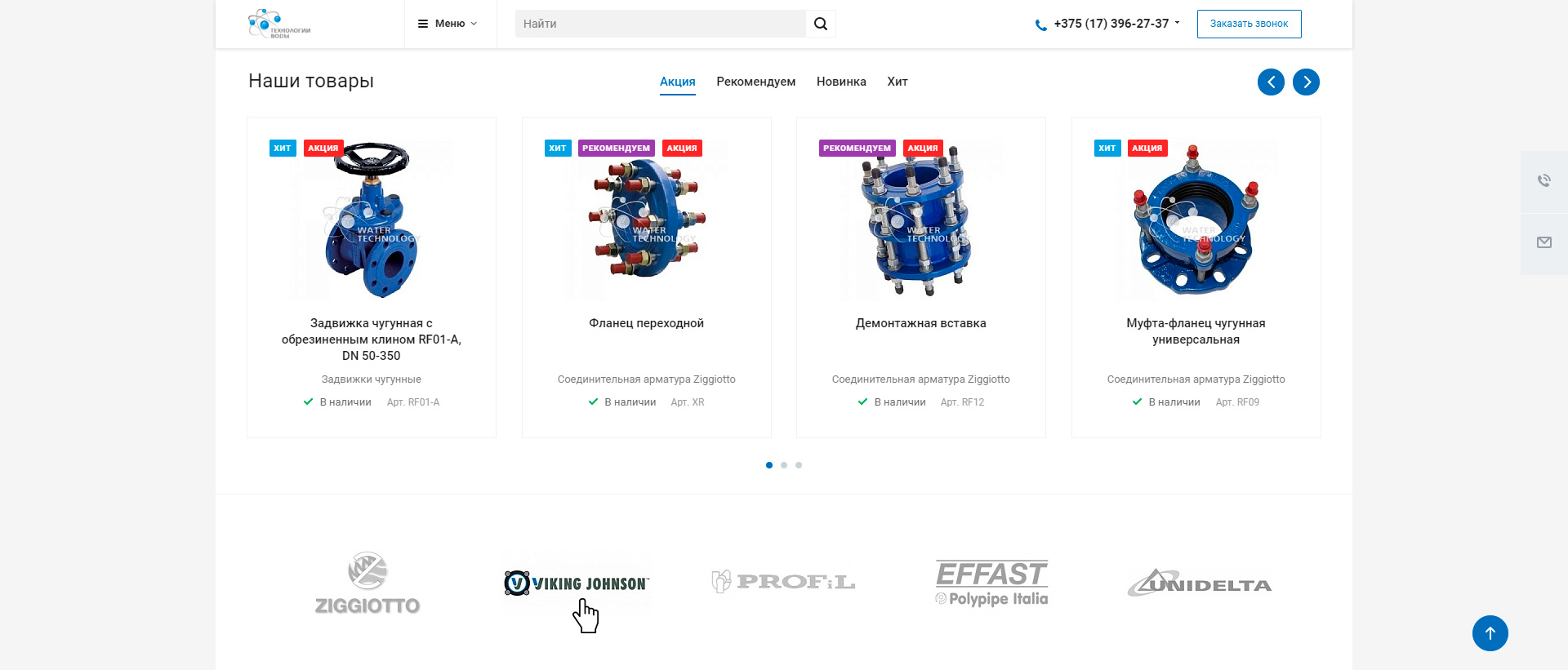Open the Фланец переходной product link
The width and height of the screenshot is (1568, 670).
click(646, 323)
